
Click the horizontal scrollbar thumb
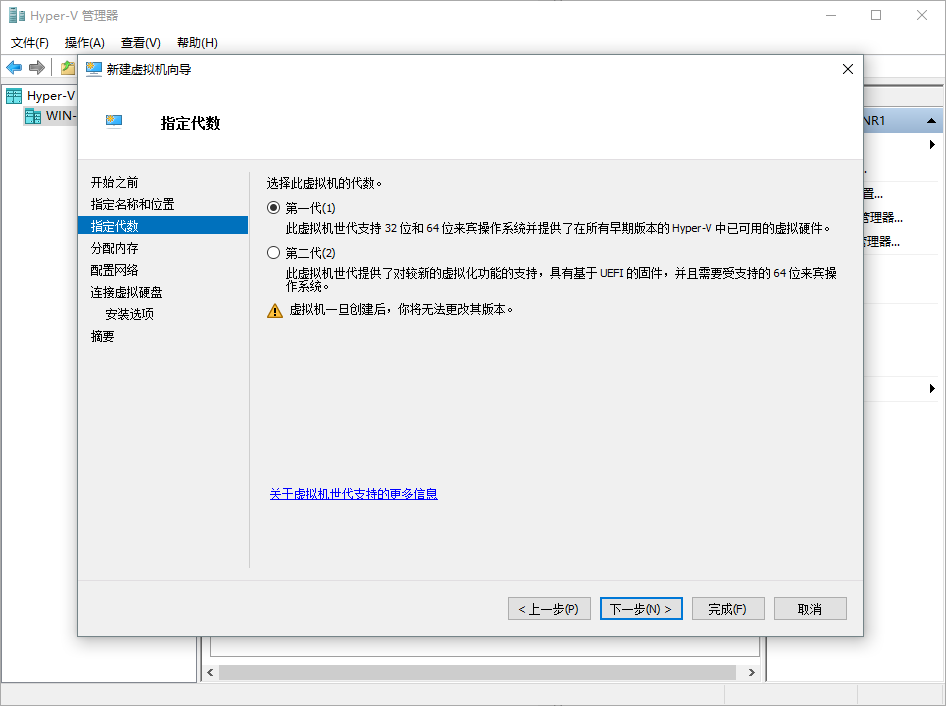pyautogui.click(x=477, y=672)
